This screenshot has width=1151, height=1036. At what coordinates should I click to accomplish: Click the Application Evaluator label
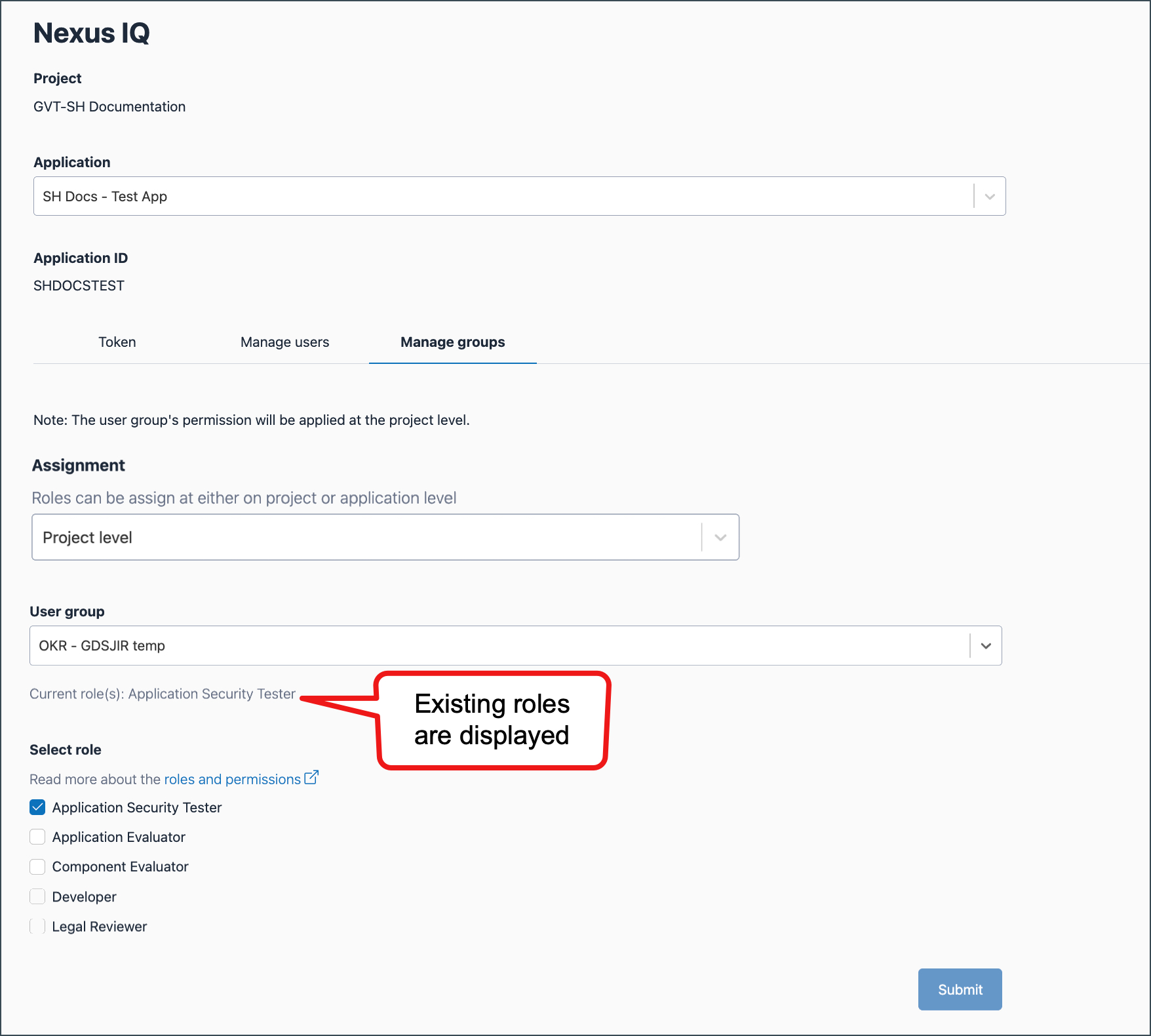(x=119, y=837)
